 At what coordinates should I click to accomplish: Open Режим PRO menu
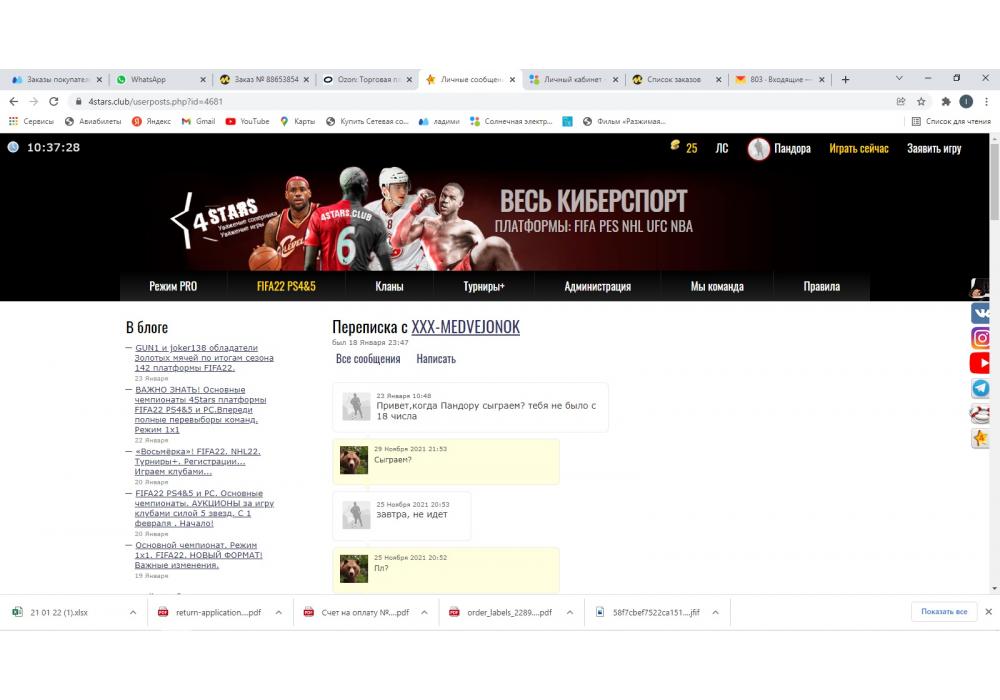click(x=173, y=287)
